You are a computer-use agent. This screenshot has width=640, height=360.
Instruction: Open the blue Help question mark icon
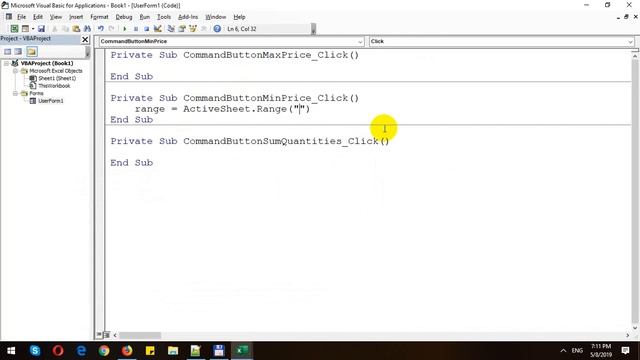point(217,29)
